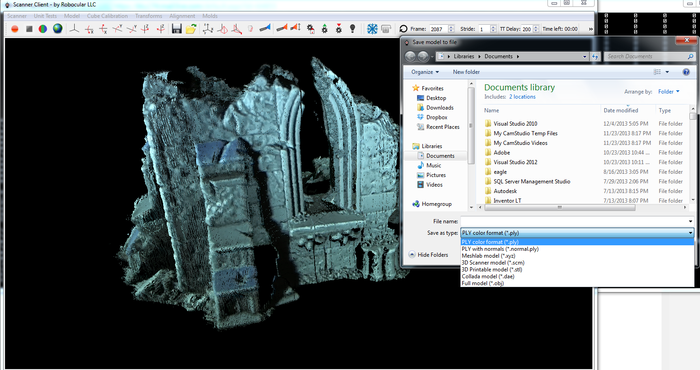Click the orange projector with vertical arrows icon

pyautogui.click(x=295, y=28)
